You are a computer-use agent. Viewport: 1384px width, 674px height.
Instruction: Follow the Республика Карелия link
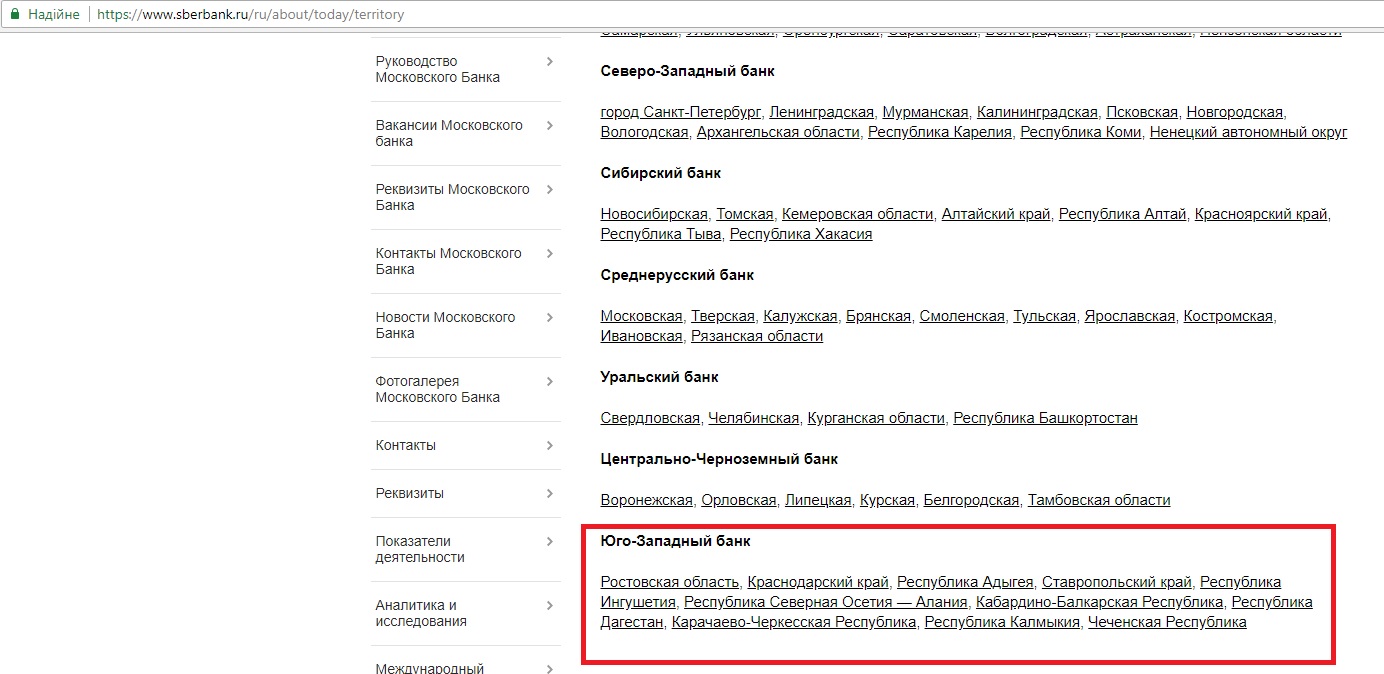pos(940,132)
